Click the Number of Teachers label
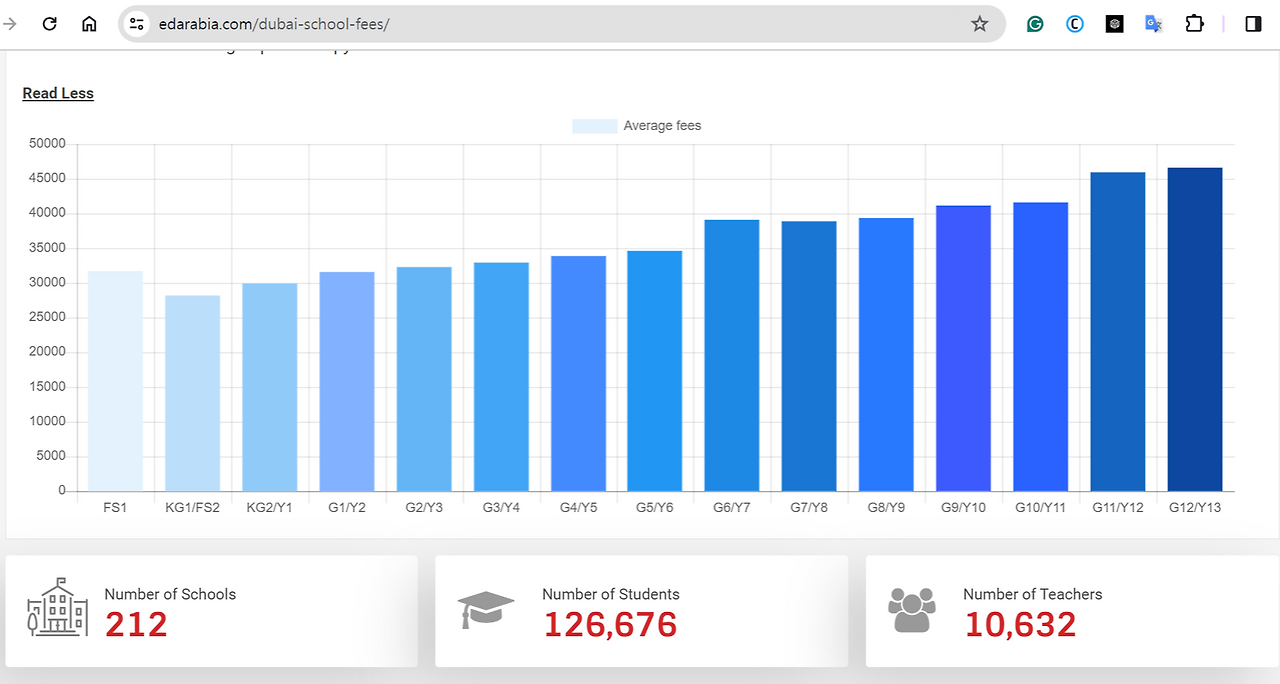Screen dimensions: 1280x684 [x=1033, y=594]
